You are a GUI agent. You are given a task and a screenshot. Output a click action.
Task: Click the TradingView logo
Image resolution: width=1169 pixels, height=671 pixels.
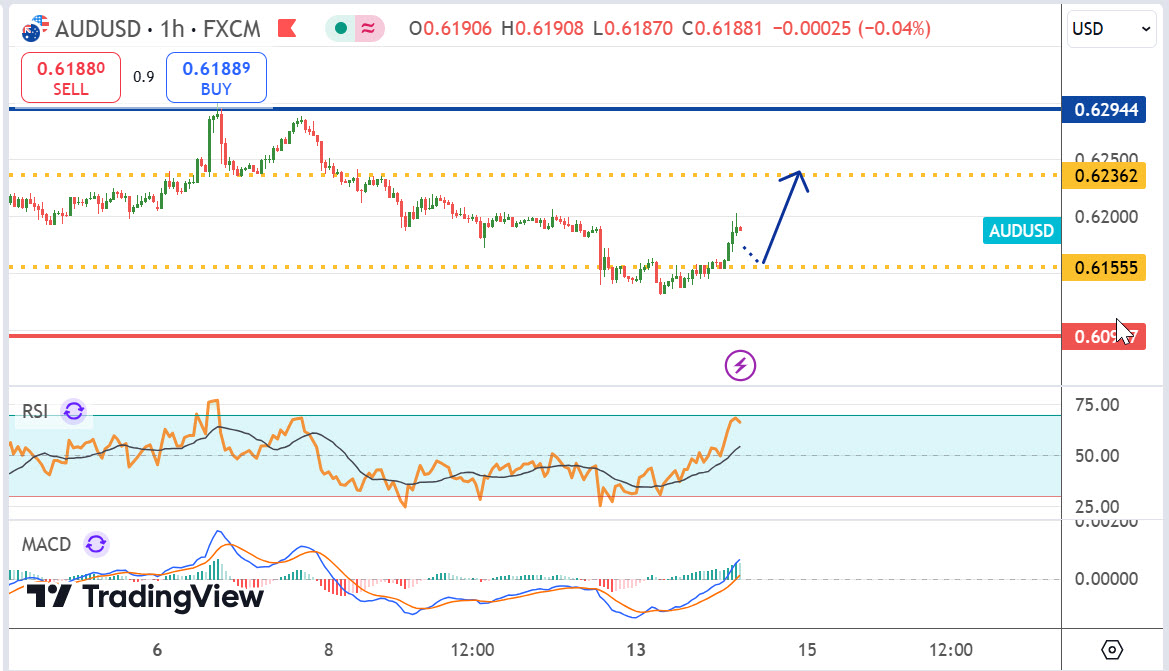[x=145, y=597]
